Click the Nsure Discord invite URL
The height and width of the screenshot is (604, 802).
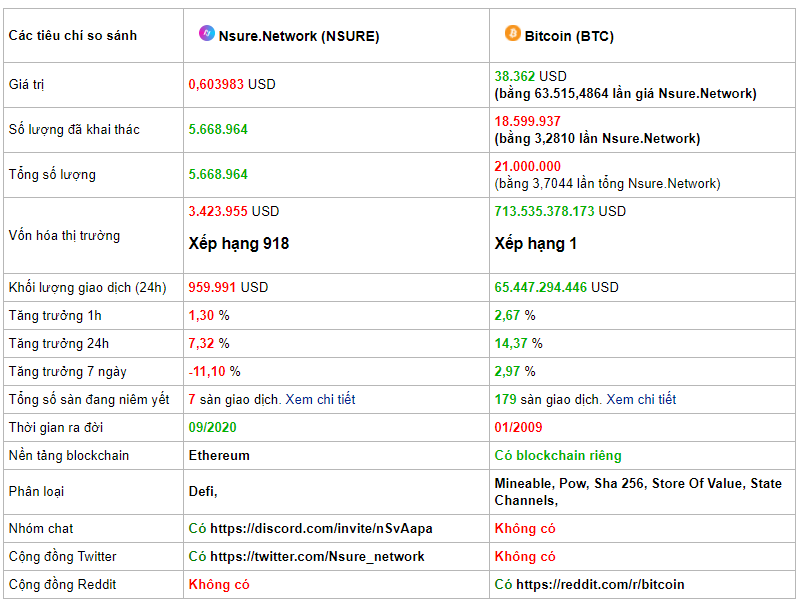pyautogui.click(x=321, y=528)
